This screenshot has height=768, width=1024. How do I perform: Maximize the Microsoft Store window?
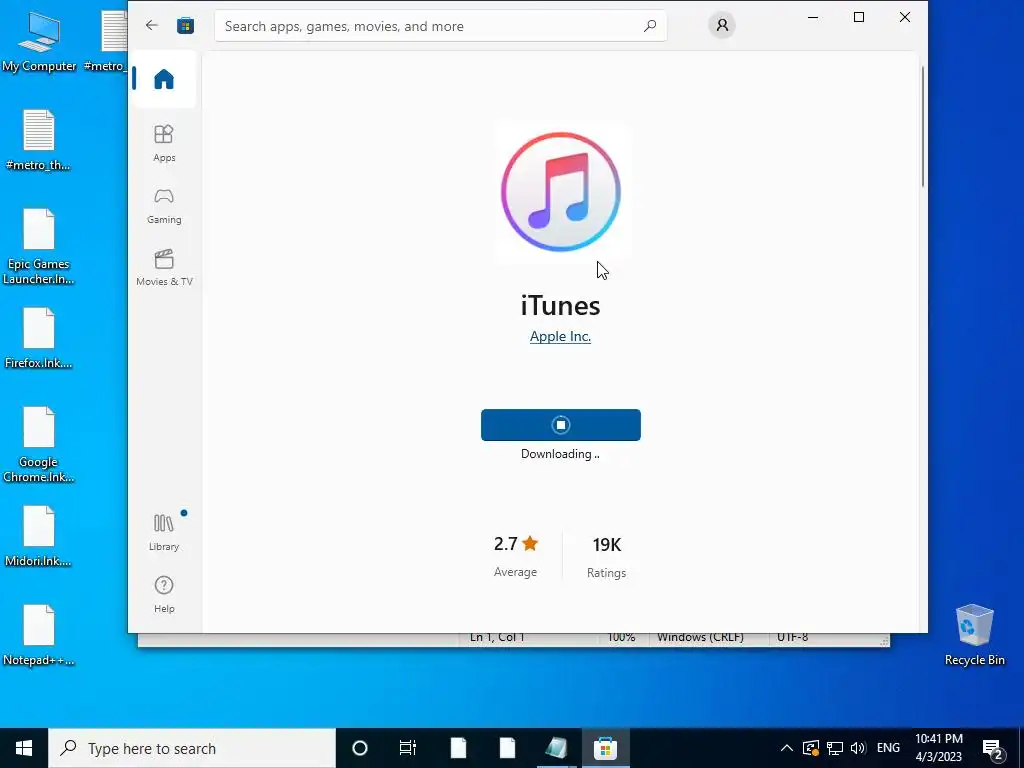pyautogui.click(x=859, y=17)
